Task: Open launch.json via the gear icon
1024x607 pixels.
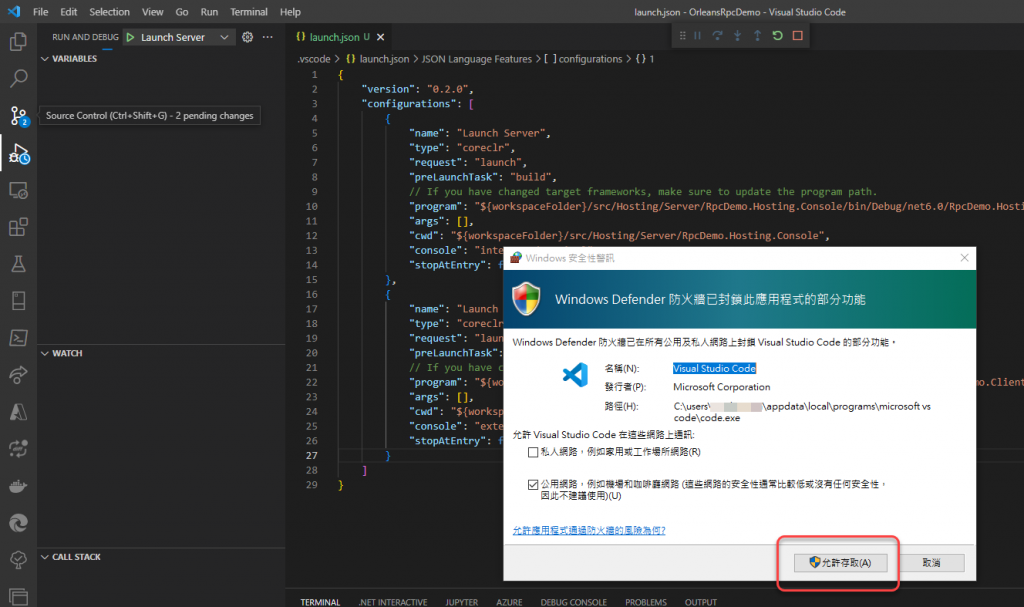Action: click(x=248, y=37)
